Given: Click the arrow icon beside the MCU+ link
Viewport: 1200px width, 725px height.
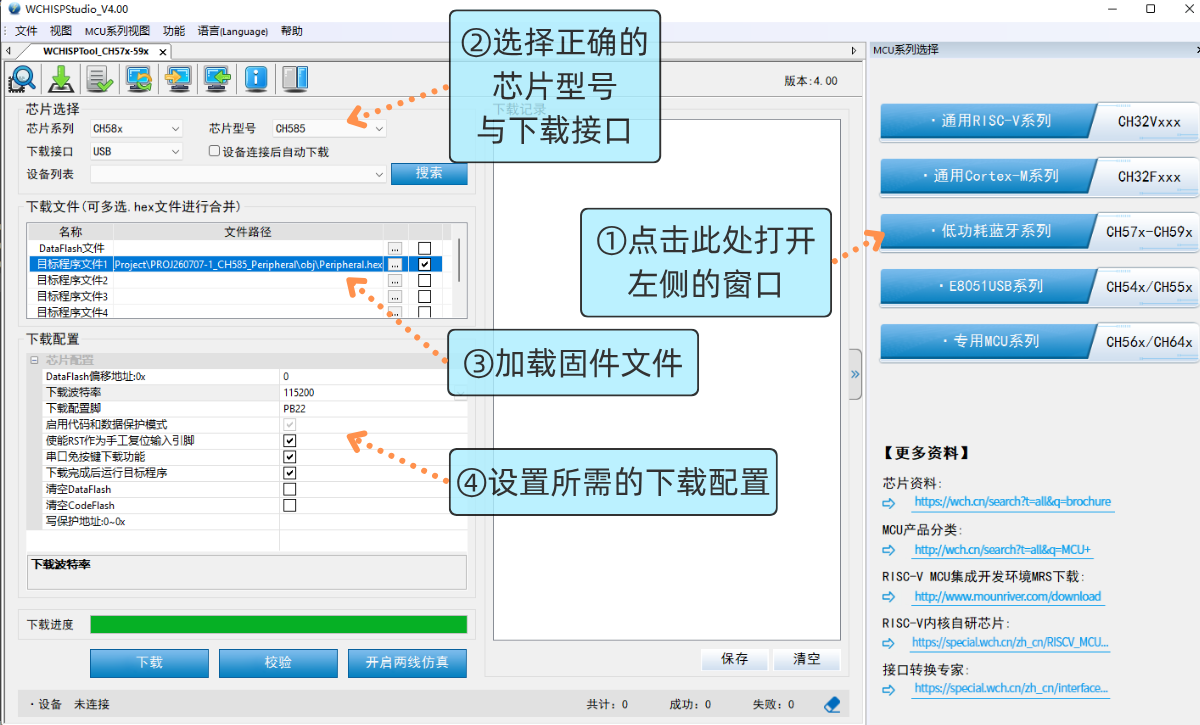Looking at the screenshot, I should [x=889, y=550].
